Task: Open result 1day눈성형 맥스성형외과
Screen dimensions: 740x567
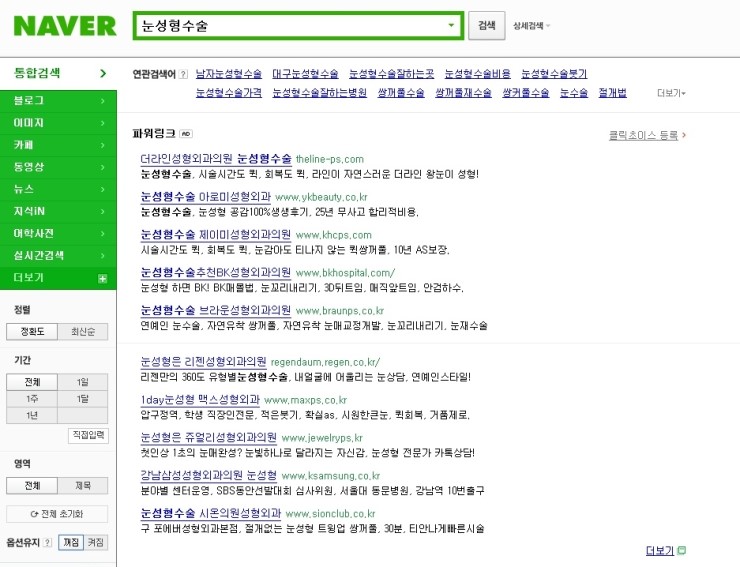Action: (x=200, y=399)
